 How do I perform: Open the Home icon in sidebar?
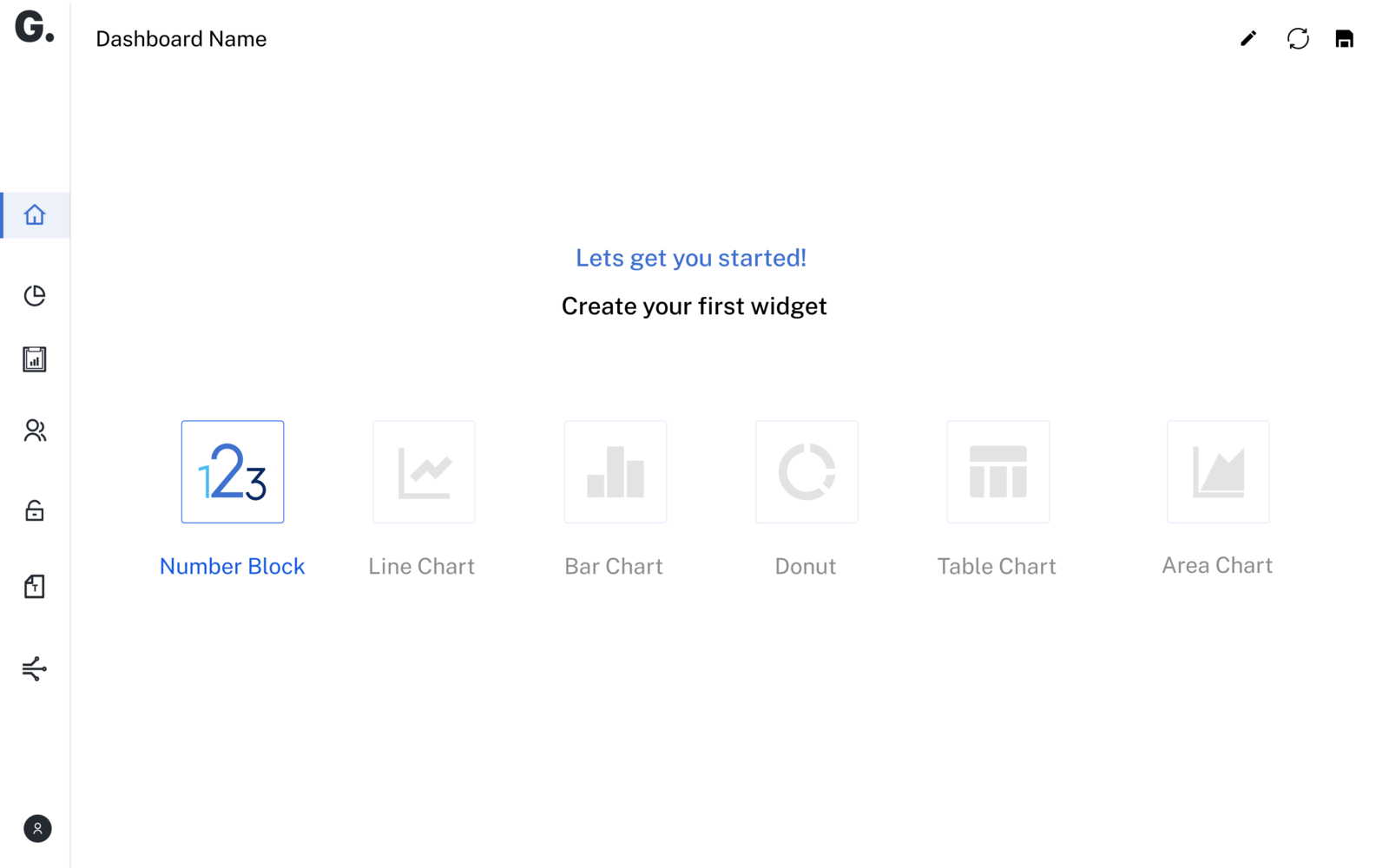coord(35,214)
